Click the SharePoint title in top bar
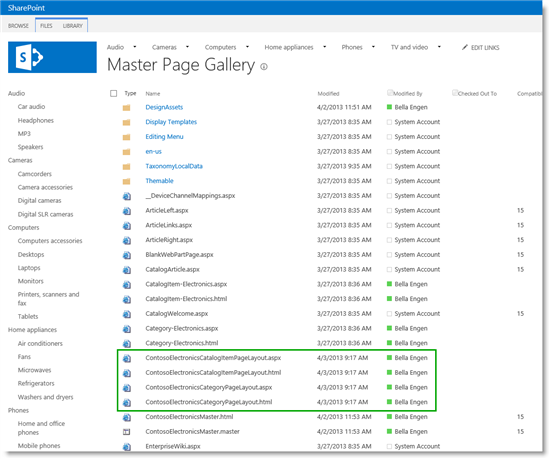The image size is (550, 459). [x=26, y=8]
